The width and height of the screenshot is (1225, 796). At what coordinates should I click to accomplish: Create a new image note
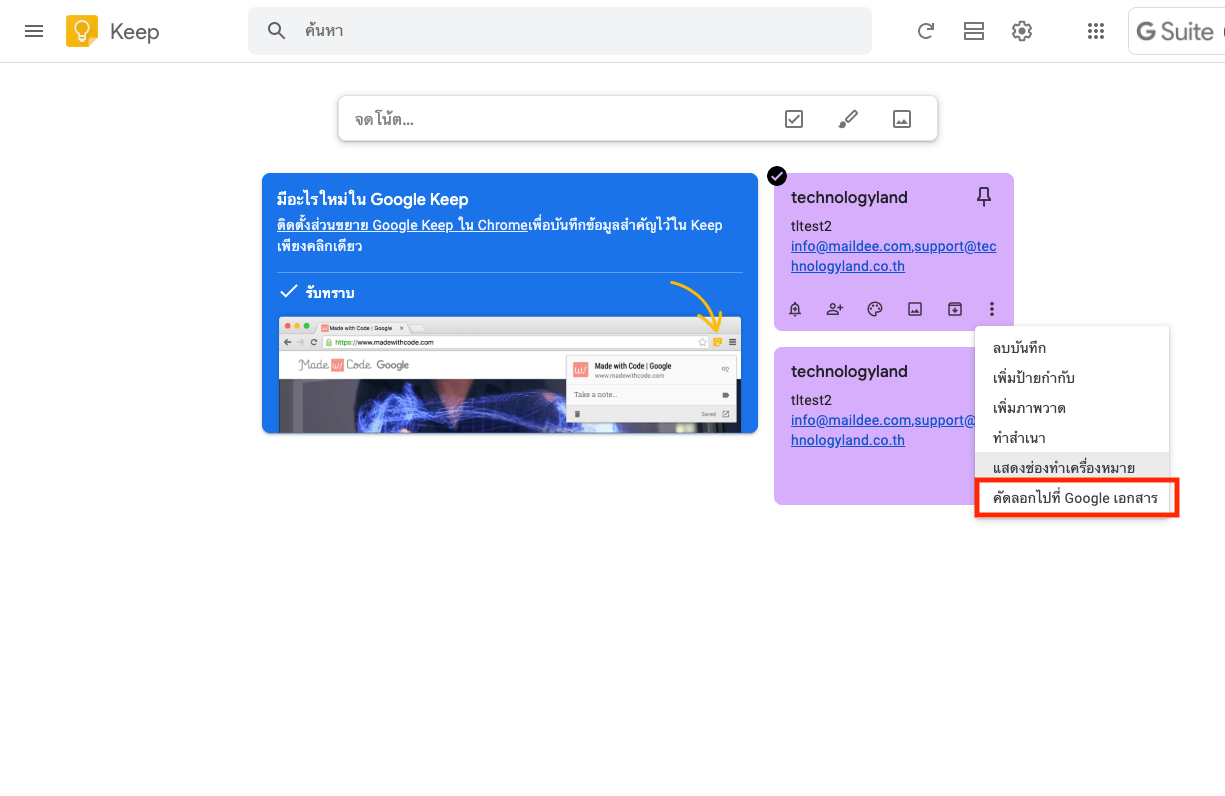pyautogui.click(x=902, y=119)
